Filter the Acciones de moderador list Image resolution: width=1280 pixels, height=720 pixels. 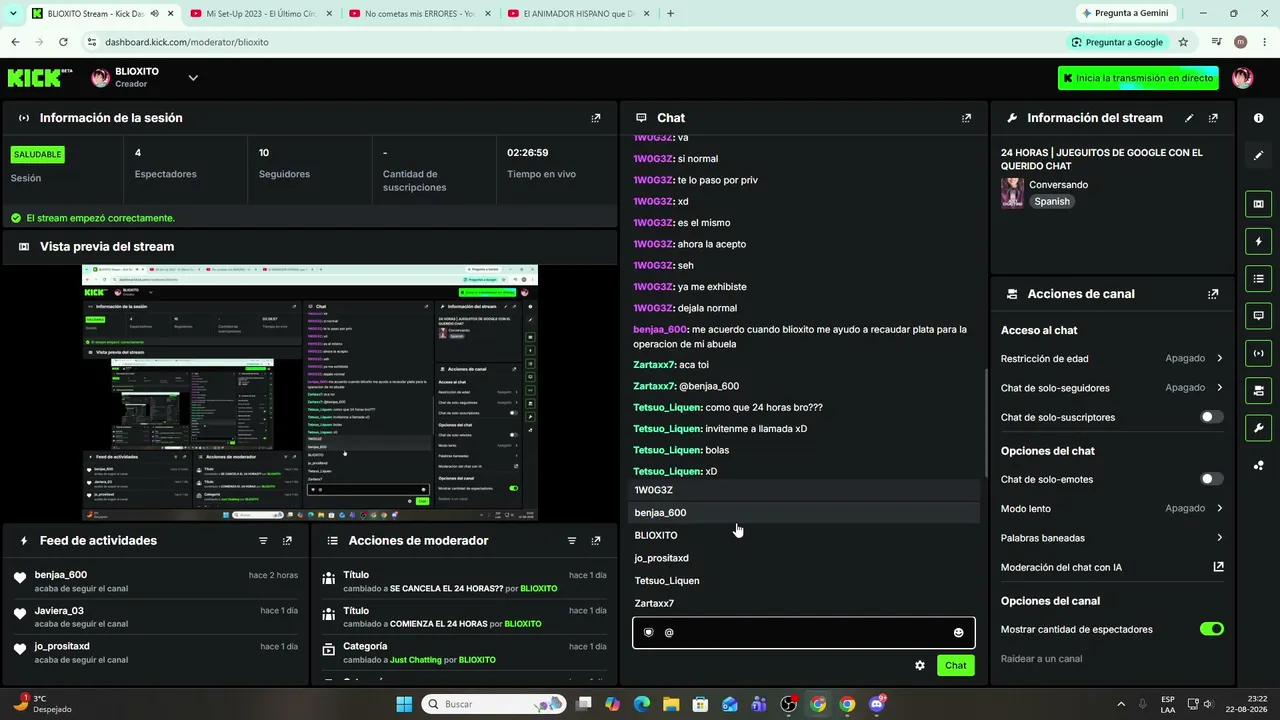click(572, 541)
